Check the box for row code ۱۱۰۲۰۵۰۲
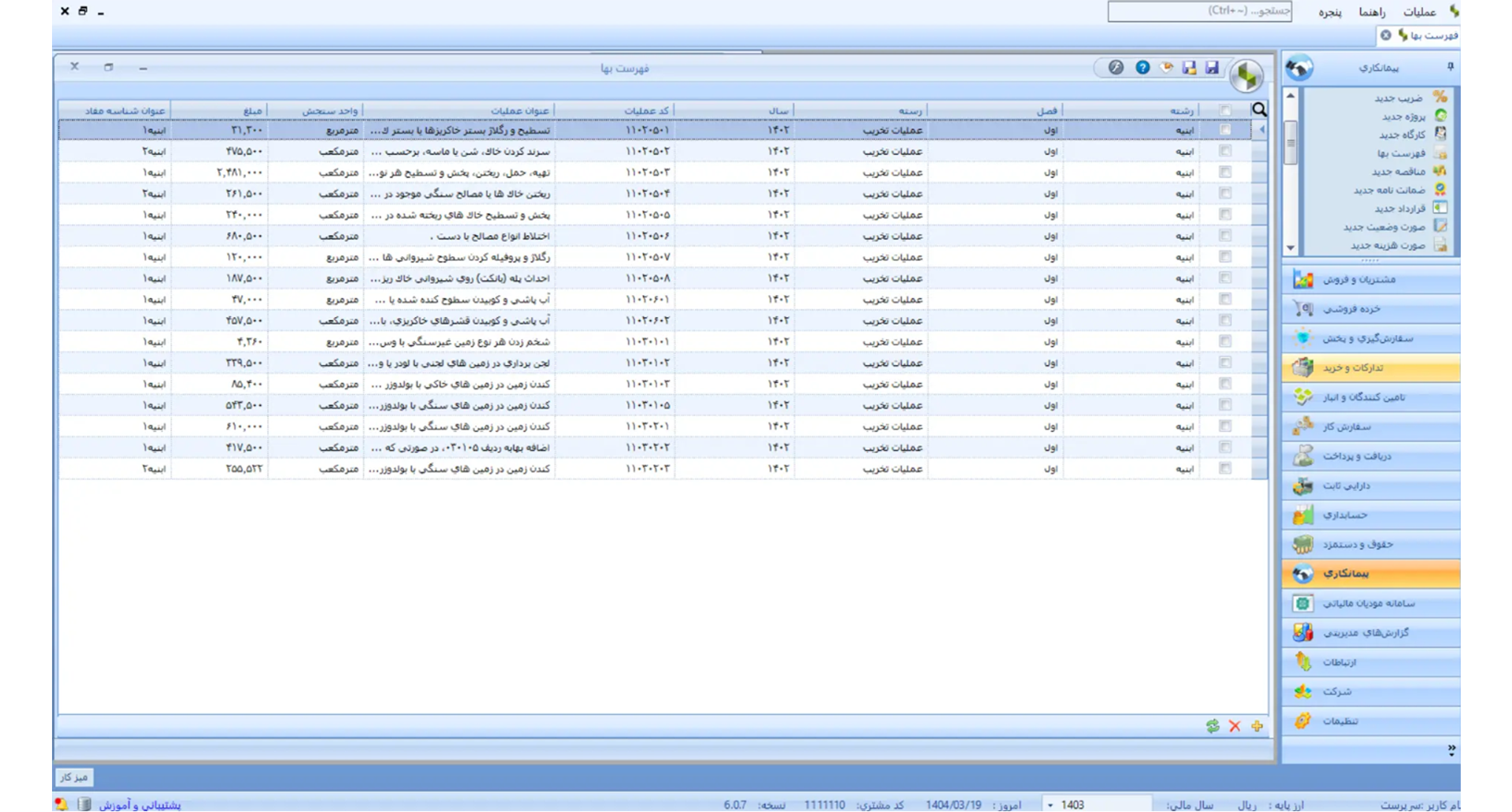The height and width of the screenshot is (812, 1512). coord(1225,151)
